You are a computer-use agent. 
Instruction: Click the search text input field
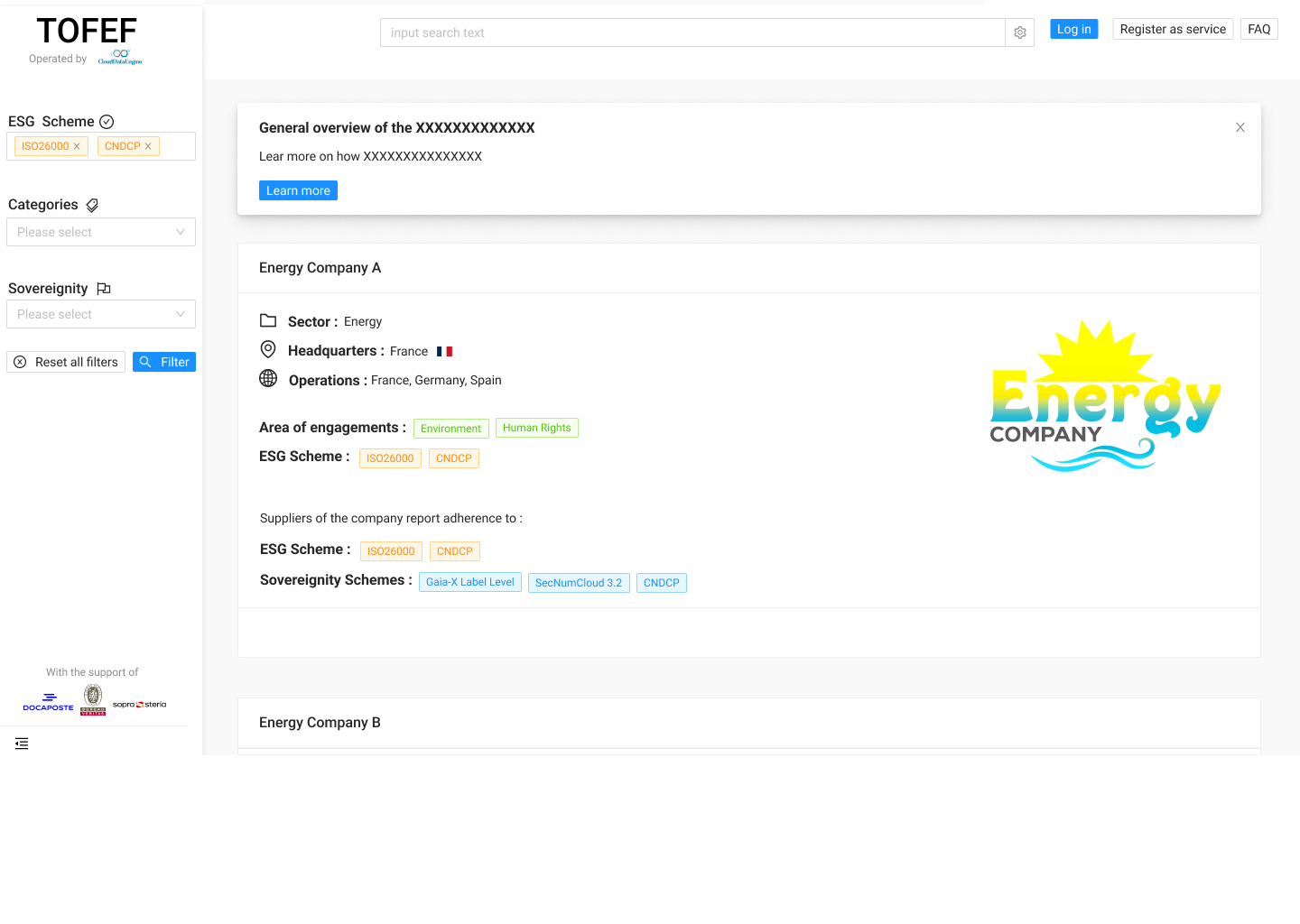692,32
